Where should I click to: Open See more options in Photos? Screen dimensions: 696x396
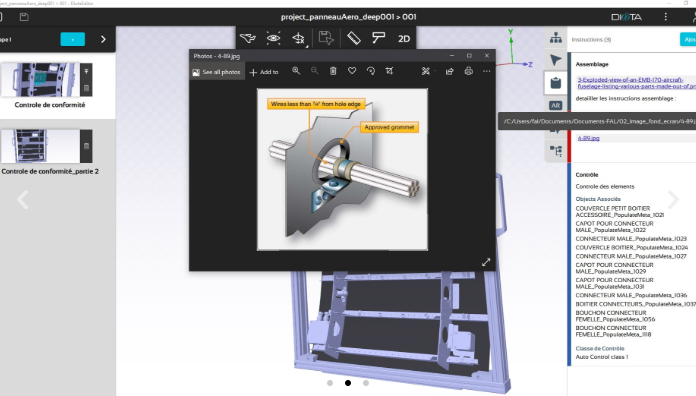click(x=487, y=71)
